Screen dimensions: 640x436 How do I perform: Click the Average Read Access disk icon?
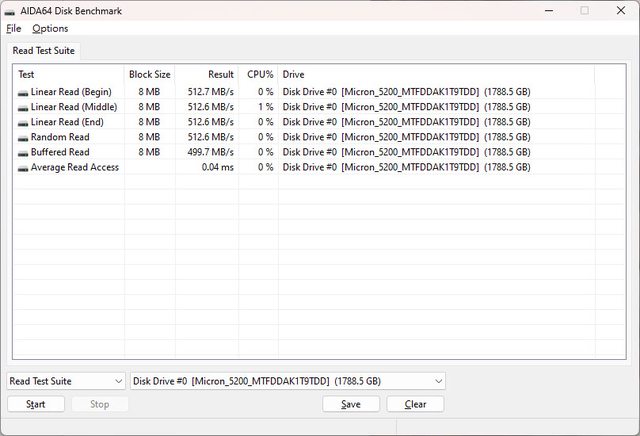(23, 168)
